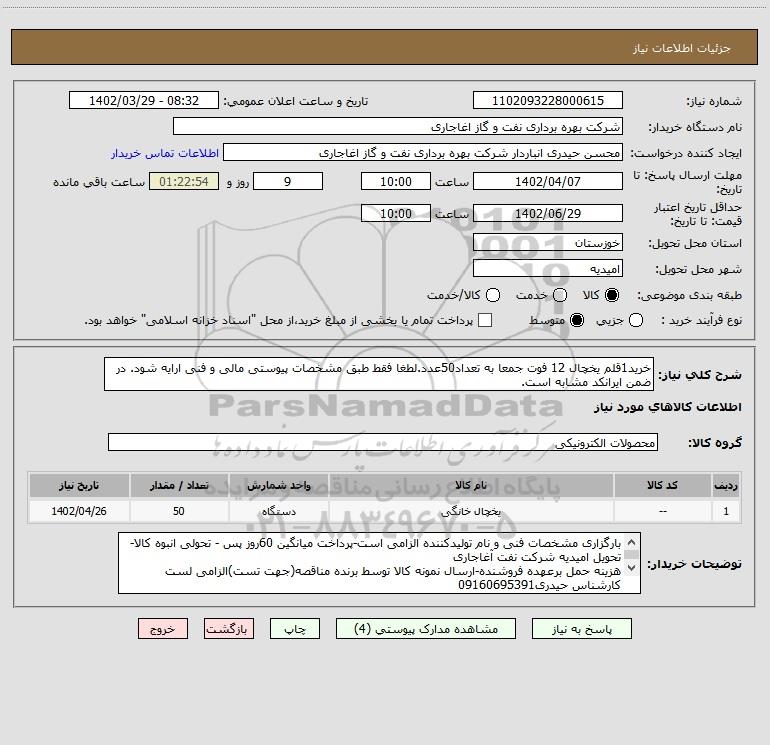Click the کد کالا column header

[x=662, y=485]
